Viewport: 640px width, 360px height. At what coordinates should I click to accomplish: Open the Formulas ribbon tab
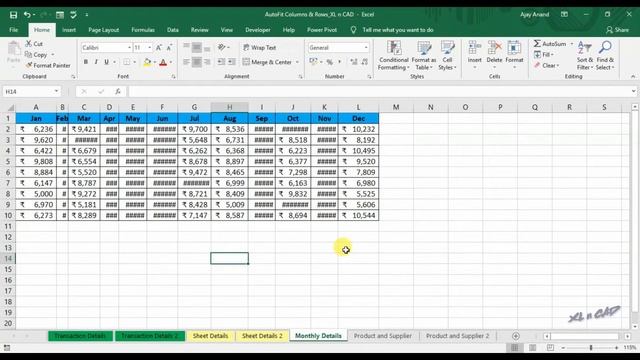pyautogui.click(x=143, y=30)
